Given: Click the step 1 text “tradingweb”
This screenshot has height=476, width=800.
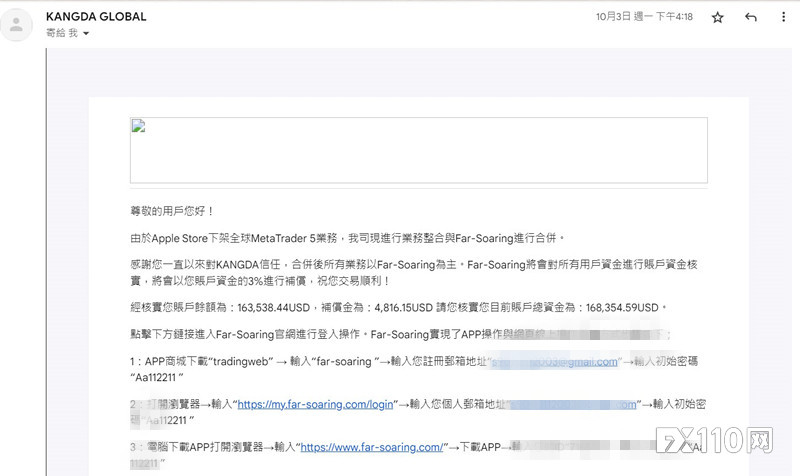Looking at the screenshot, I should [x=240, y=362].
